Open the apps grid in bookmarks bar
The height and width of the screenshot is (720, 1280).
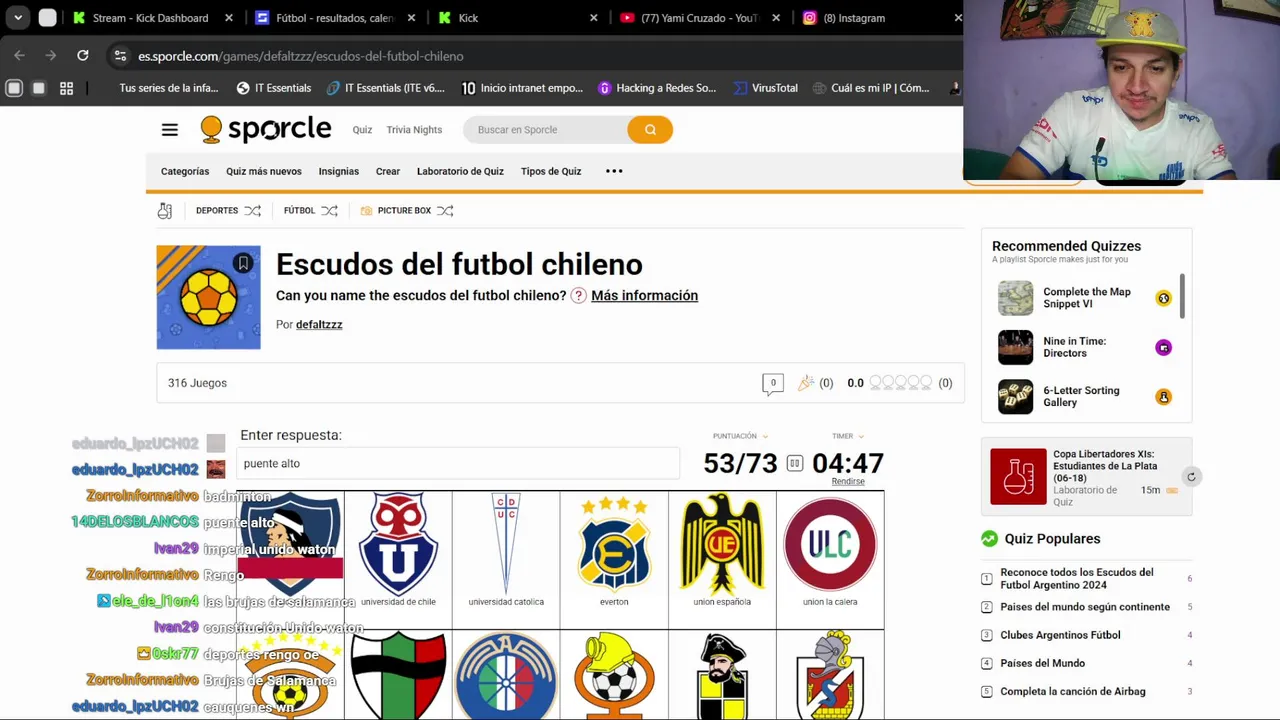[x=66, y=88]
